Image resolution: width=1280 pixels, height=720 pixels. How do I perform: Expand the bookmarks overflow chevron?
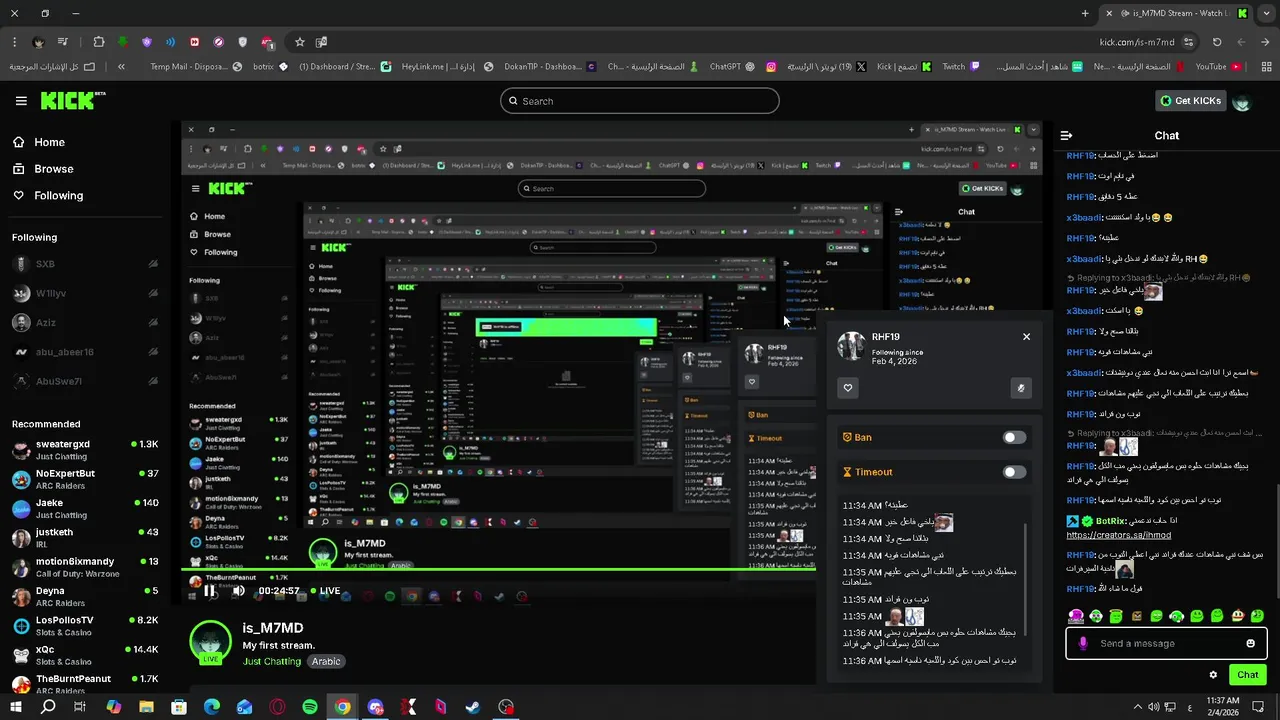tap(121, 67)
